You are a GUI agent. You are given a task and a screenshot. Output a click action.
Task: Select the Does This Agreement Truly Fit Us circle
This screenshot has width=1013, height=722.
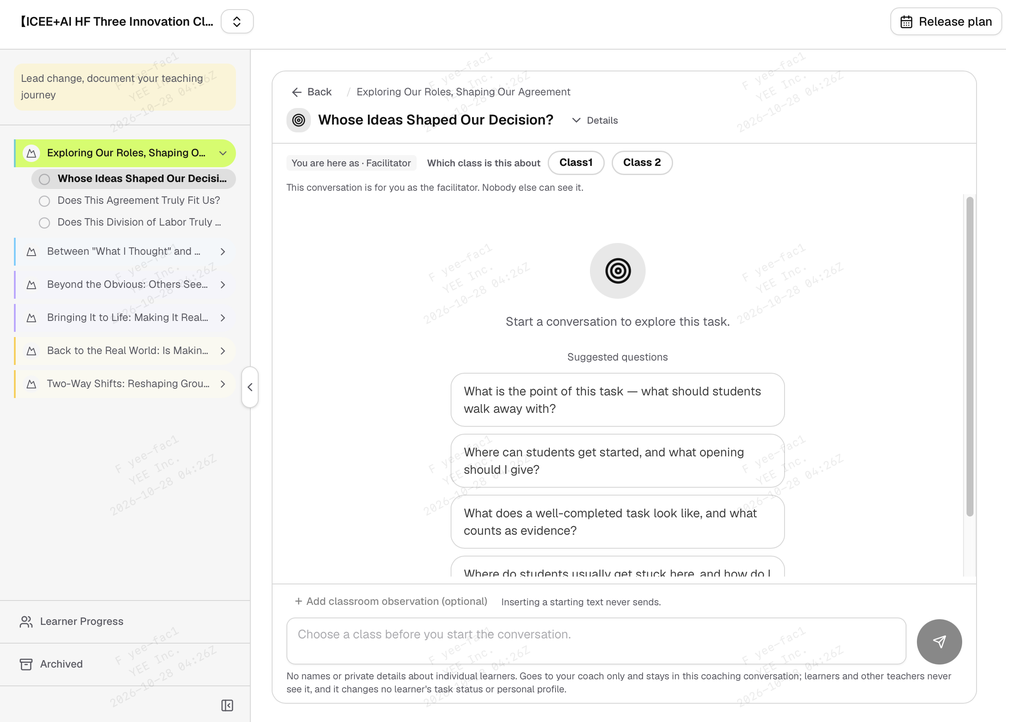[x=44, y=201]
